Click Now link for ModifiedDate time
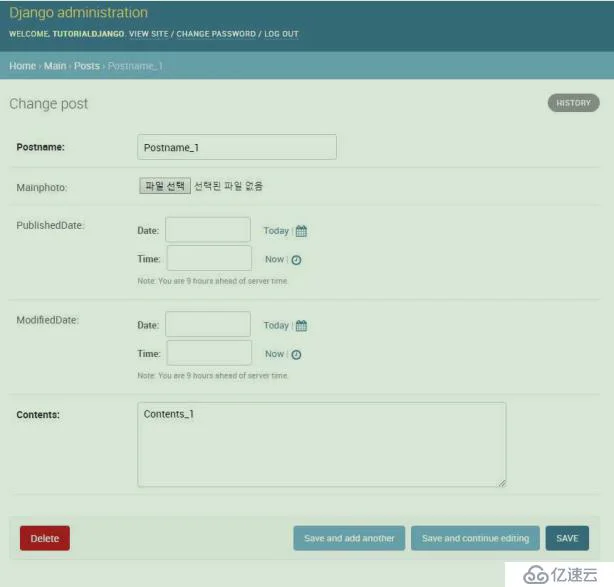Viewport: 614px width, 587px height. [274, 354]
